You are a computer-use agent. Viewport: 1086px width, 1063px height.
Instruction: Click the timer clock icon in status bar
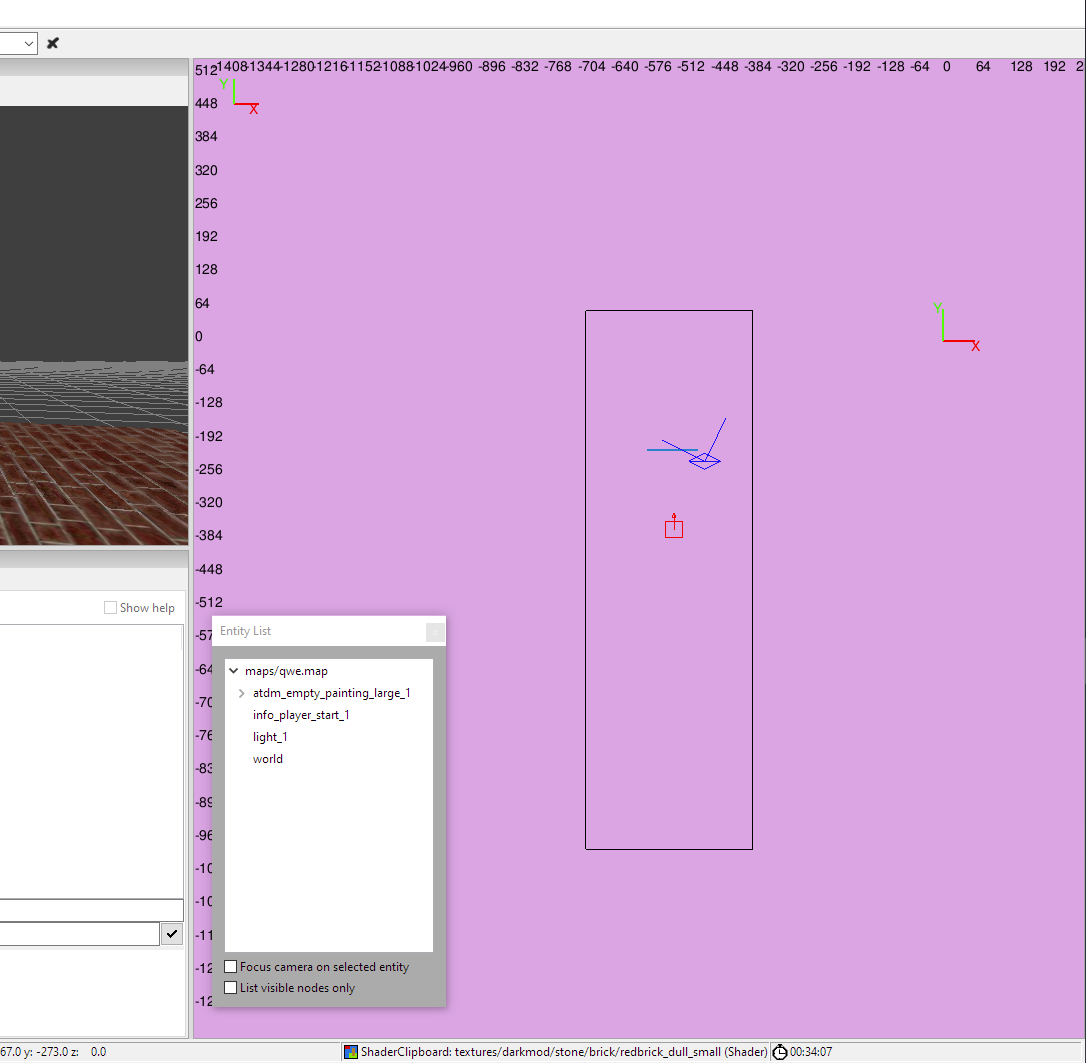point(780,1052)
